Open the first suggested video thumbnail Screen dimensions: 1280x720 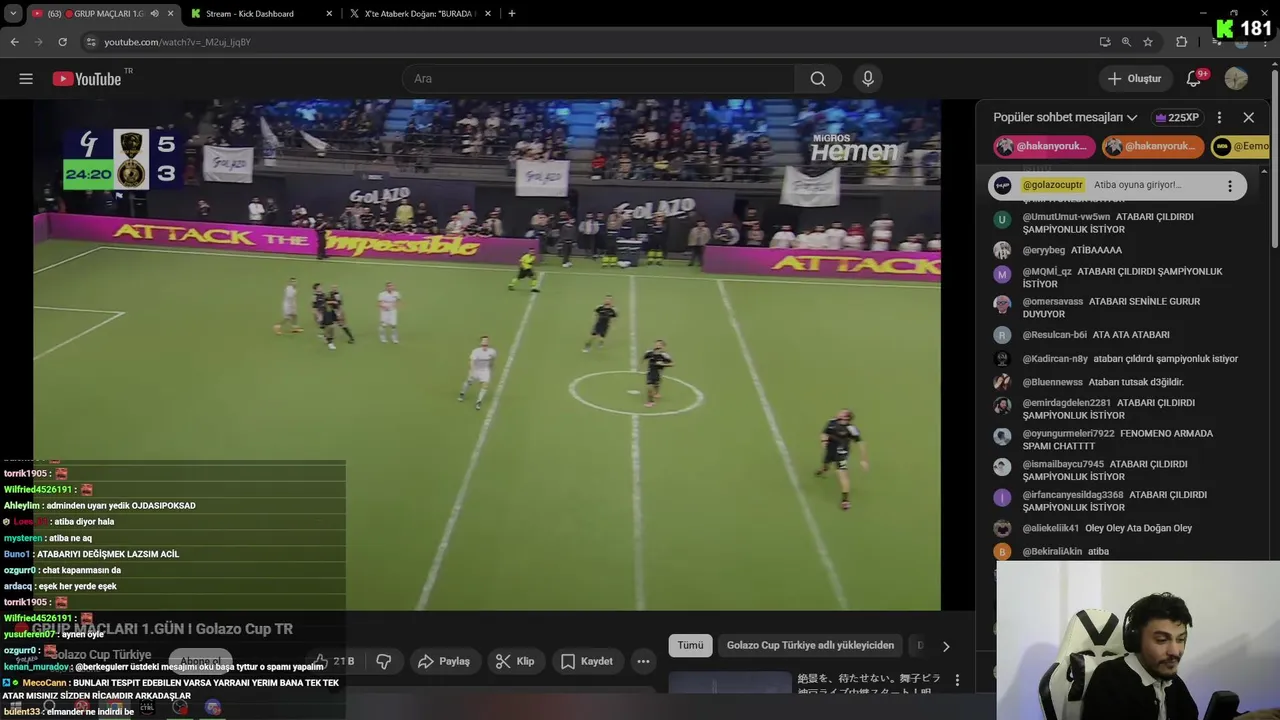(730, 683)
